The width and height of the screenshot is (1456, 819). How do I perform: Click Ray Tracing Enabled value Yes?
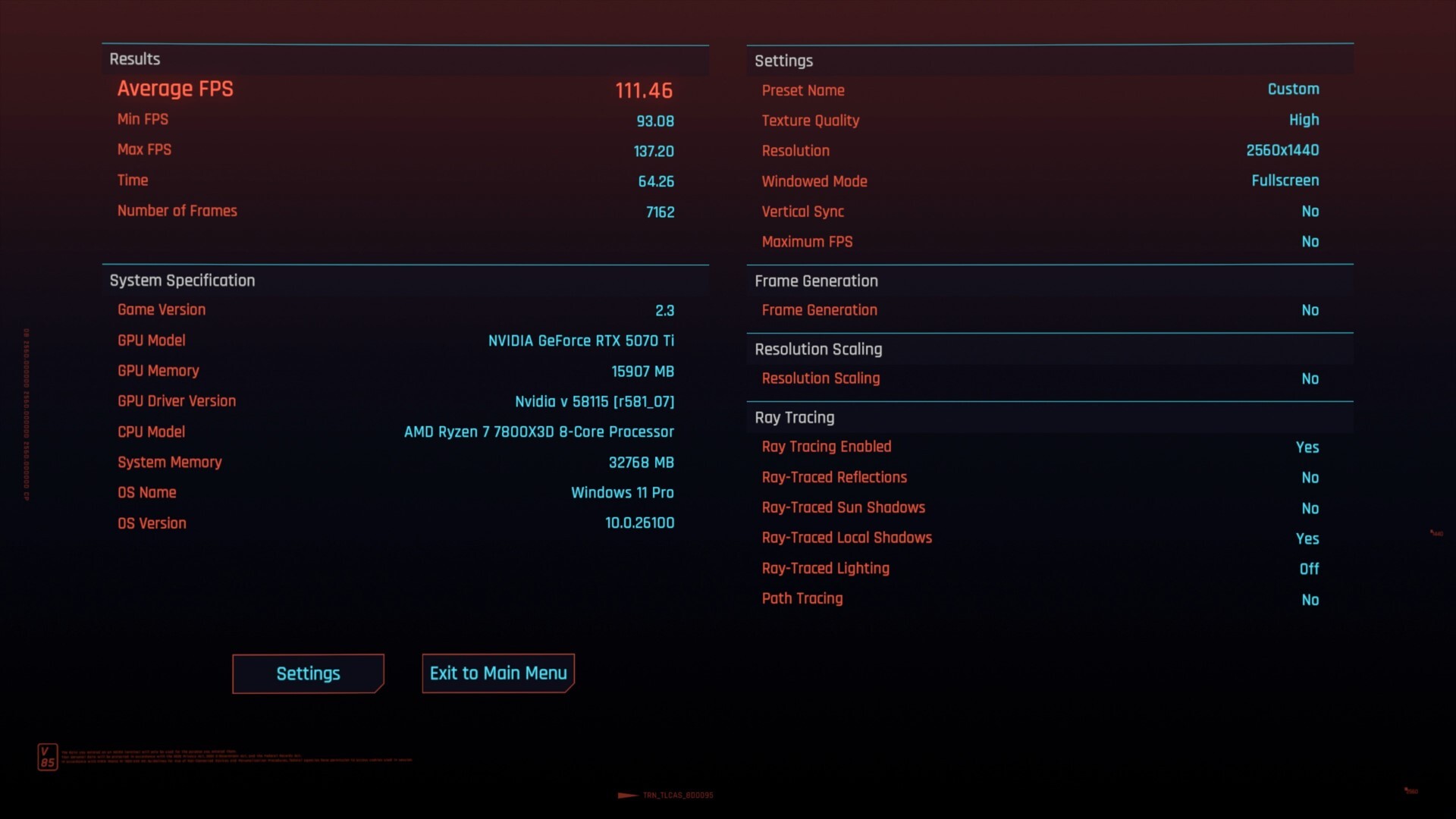pyautogui.click(x=1307, y=447)
